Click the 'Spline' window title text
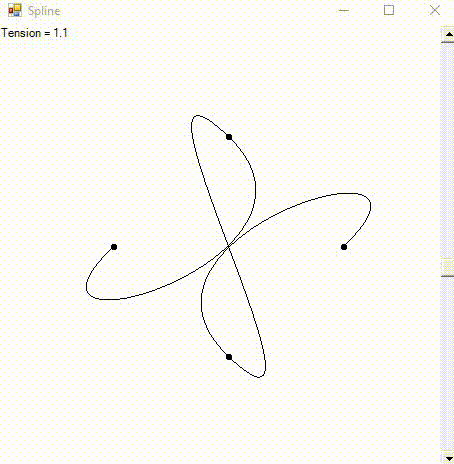This screenshot has width=454, height=464. pos(44,11)
